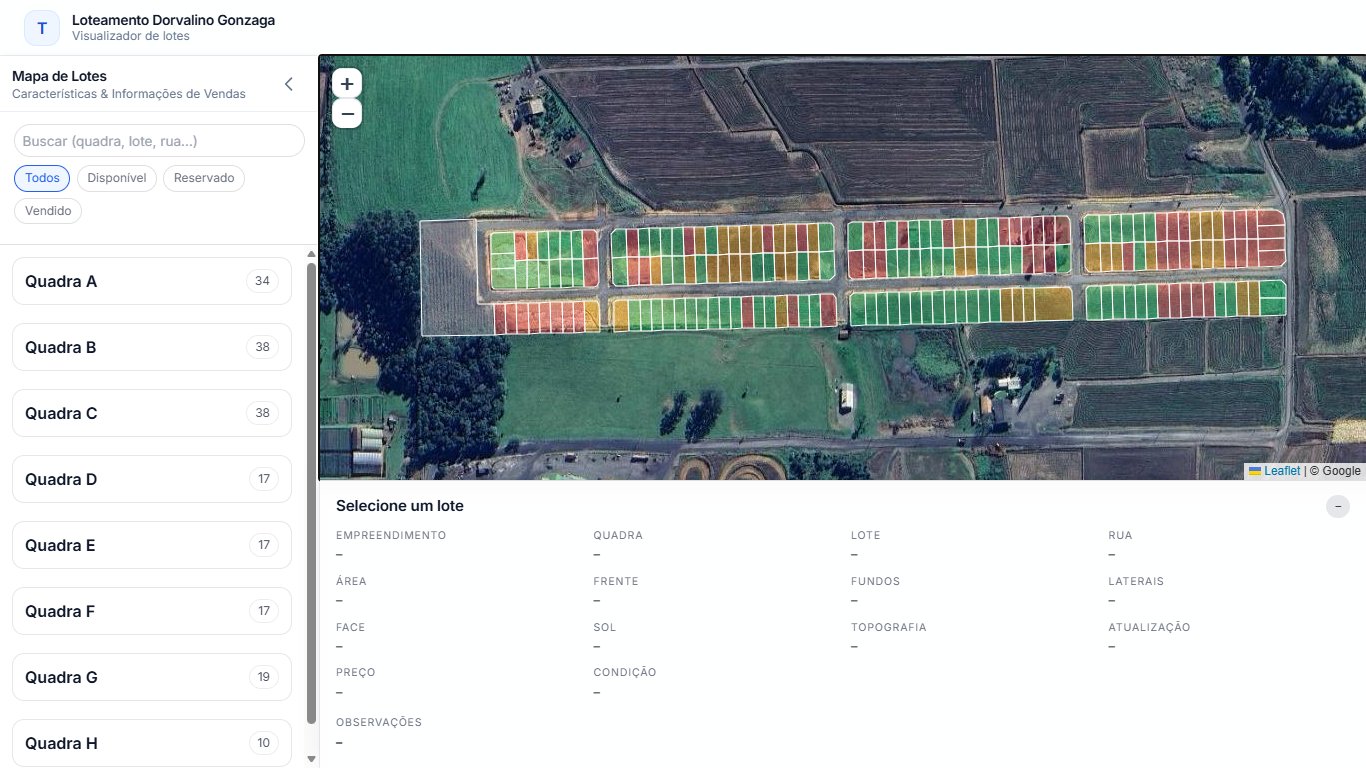This screenshot has width=1366, height=768.
Task: Click the scrollbar down arrow in sidebar
Action: (311, 759)
